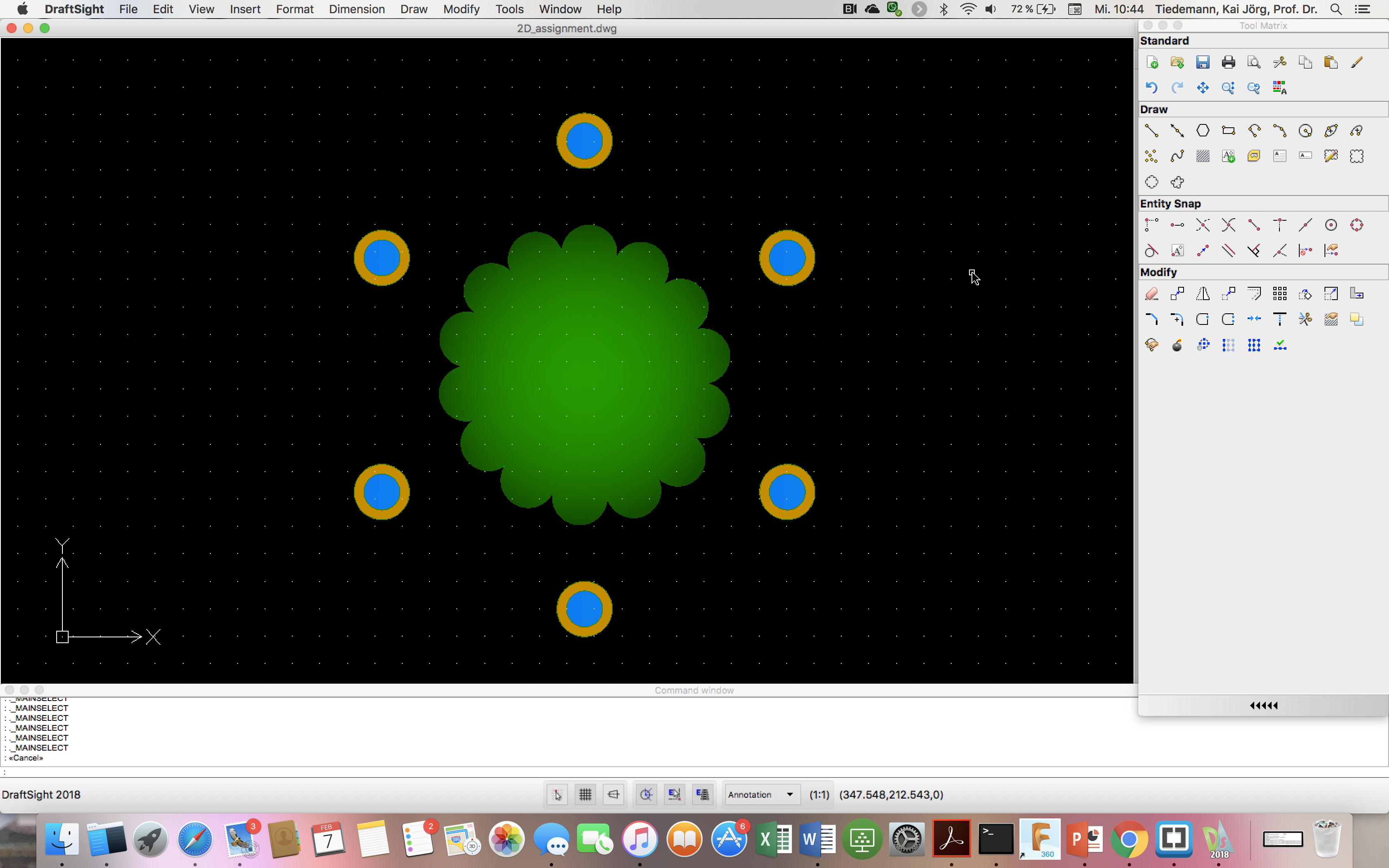Click the Save floppy disk icon
The image size is (1389, 868).
(1203, 62)
